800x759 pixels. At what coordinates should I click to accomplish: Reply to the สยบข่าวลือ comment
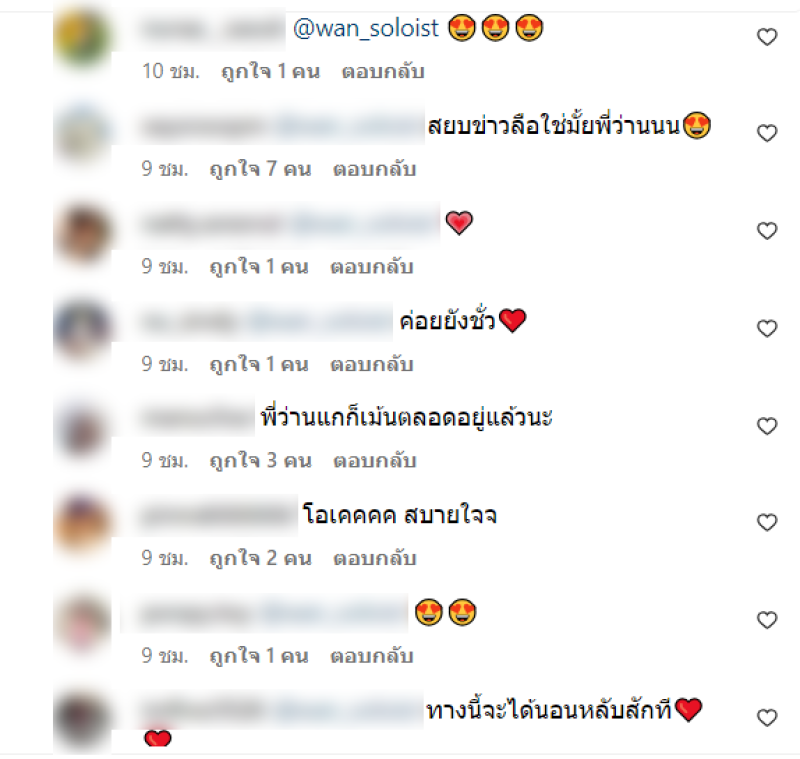click(374, 169)
